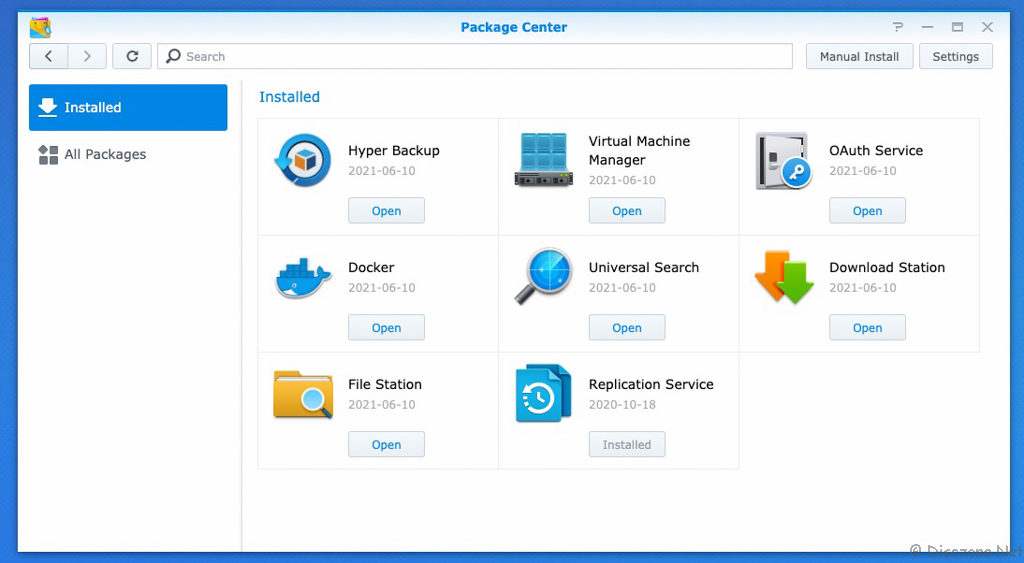Click the Virtual Machine Manager title text
Viewport: 1024px width, 563px height.
[x=639, y=150]
